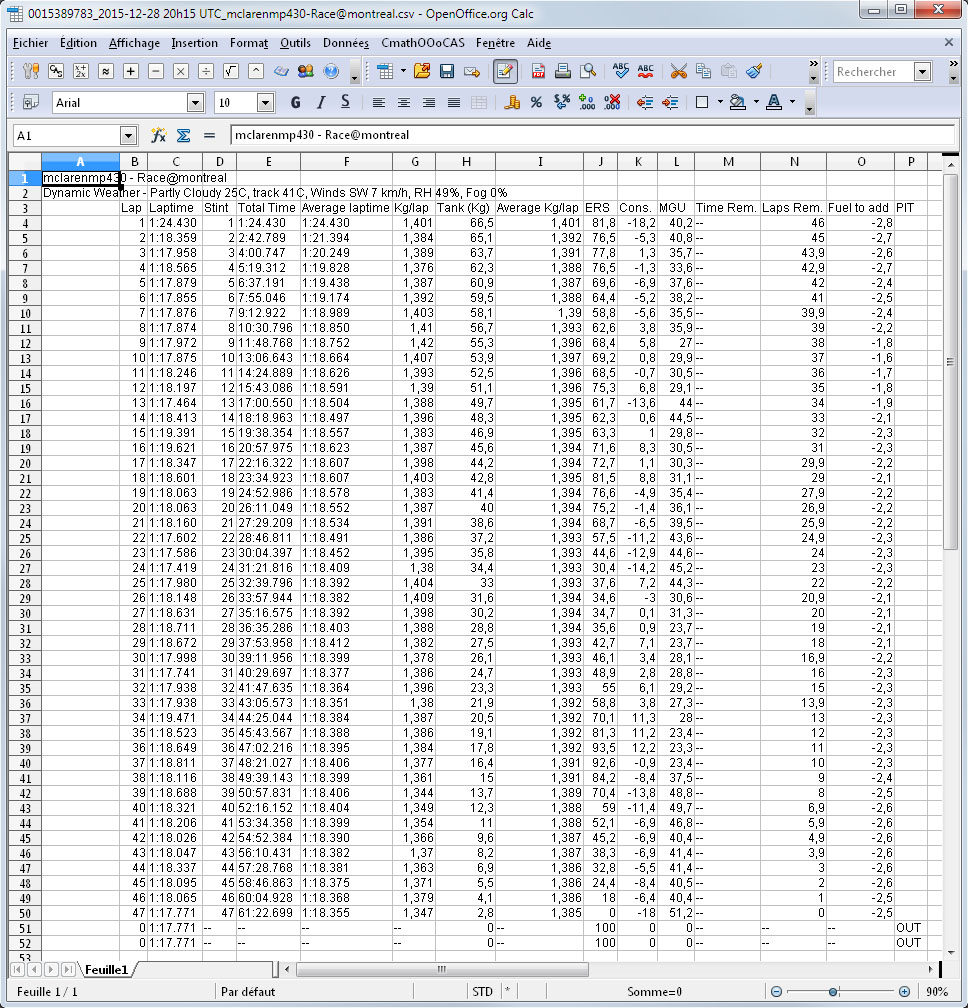Select column H header
Viewport: 968px width, 1008px height.
(465, 162)
